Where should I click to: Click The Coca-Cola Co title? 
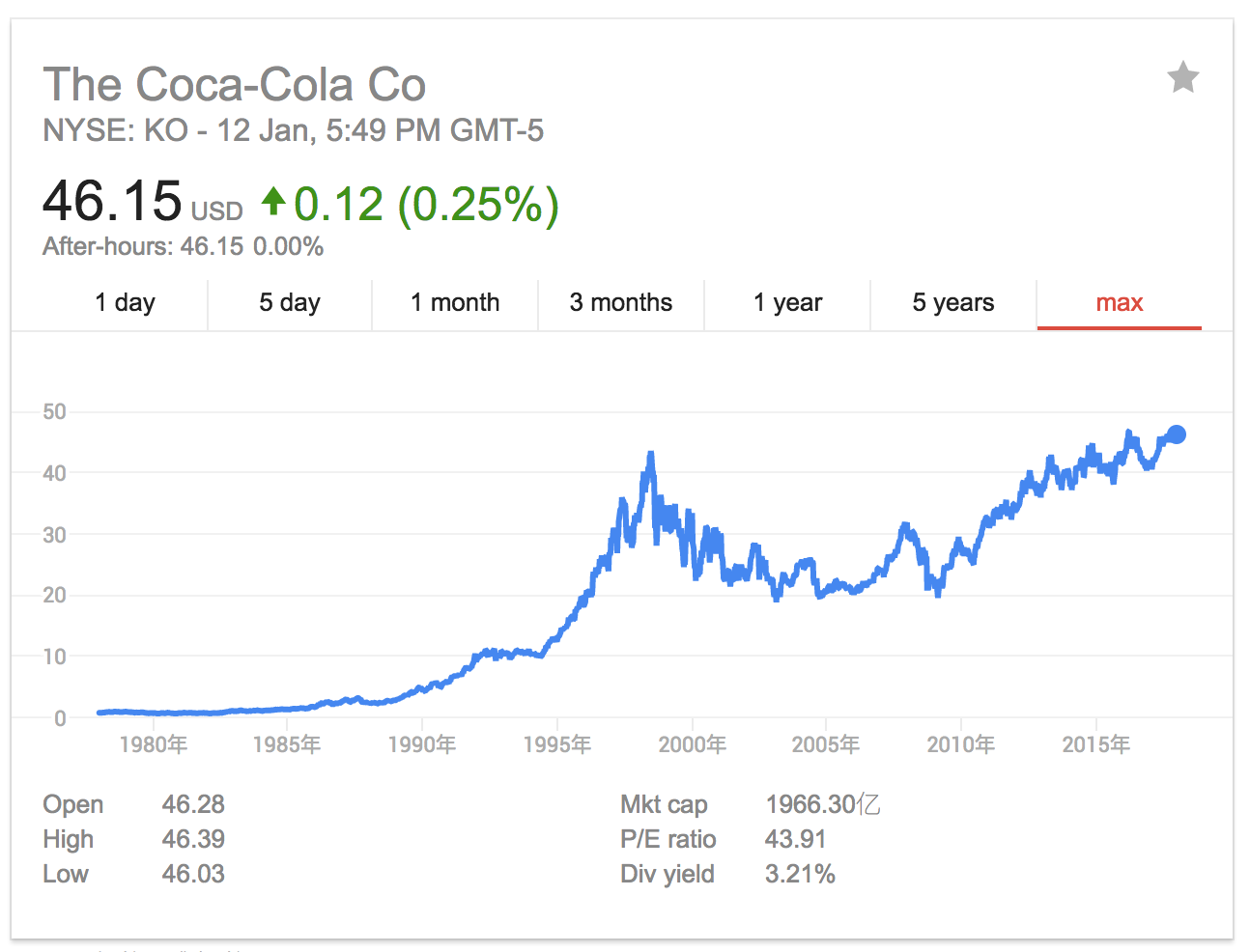[x=235, y=85]
